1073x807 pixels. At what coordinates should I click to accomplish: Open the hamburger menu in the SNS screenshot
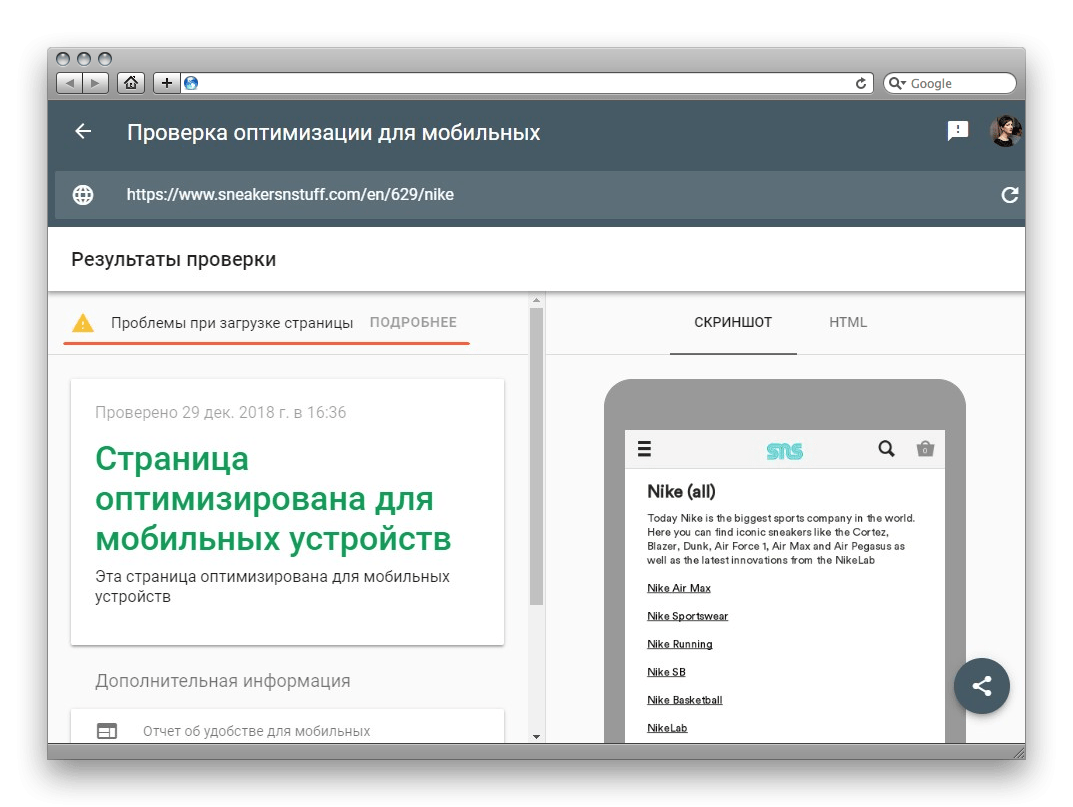(x=645, y=449)
